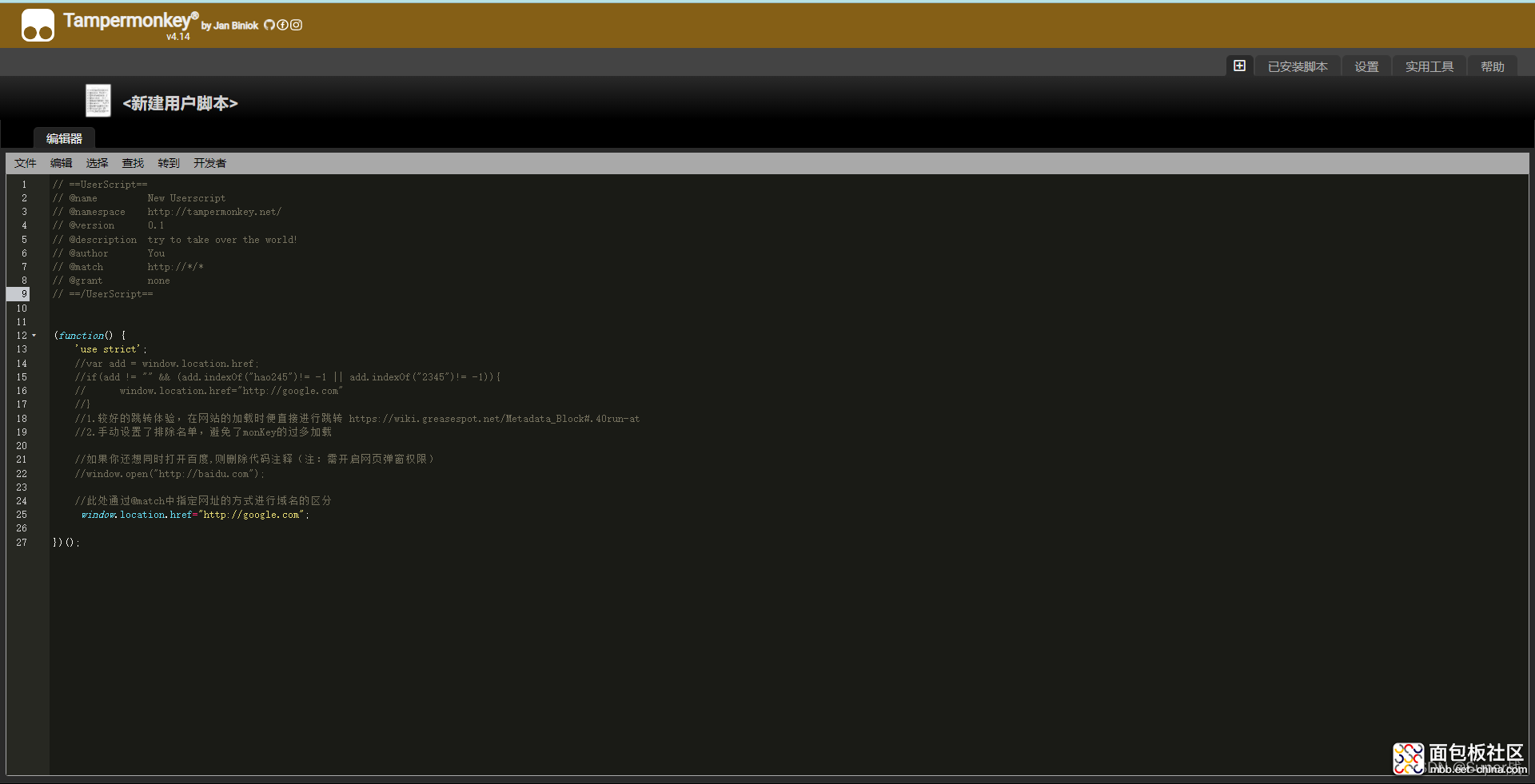Click the '//此处通过@match中指定网址' comment line
Screen dimensions: 1535x784
click(203, 501)
